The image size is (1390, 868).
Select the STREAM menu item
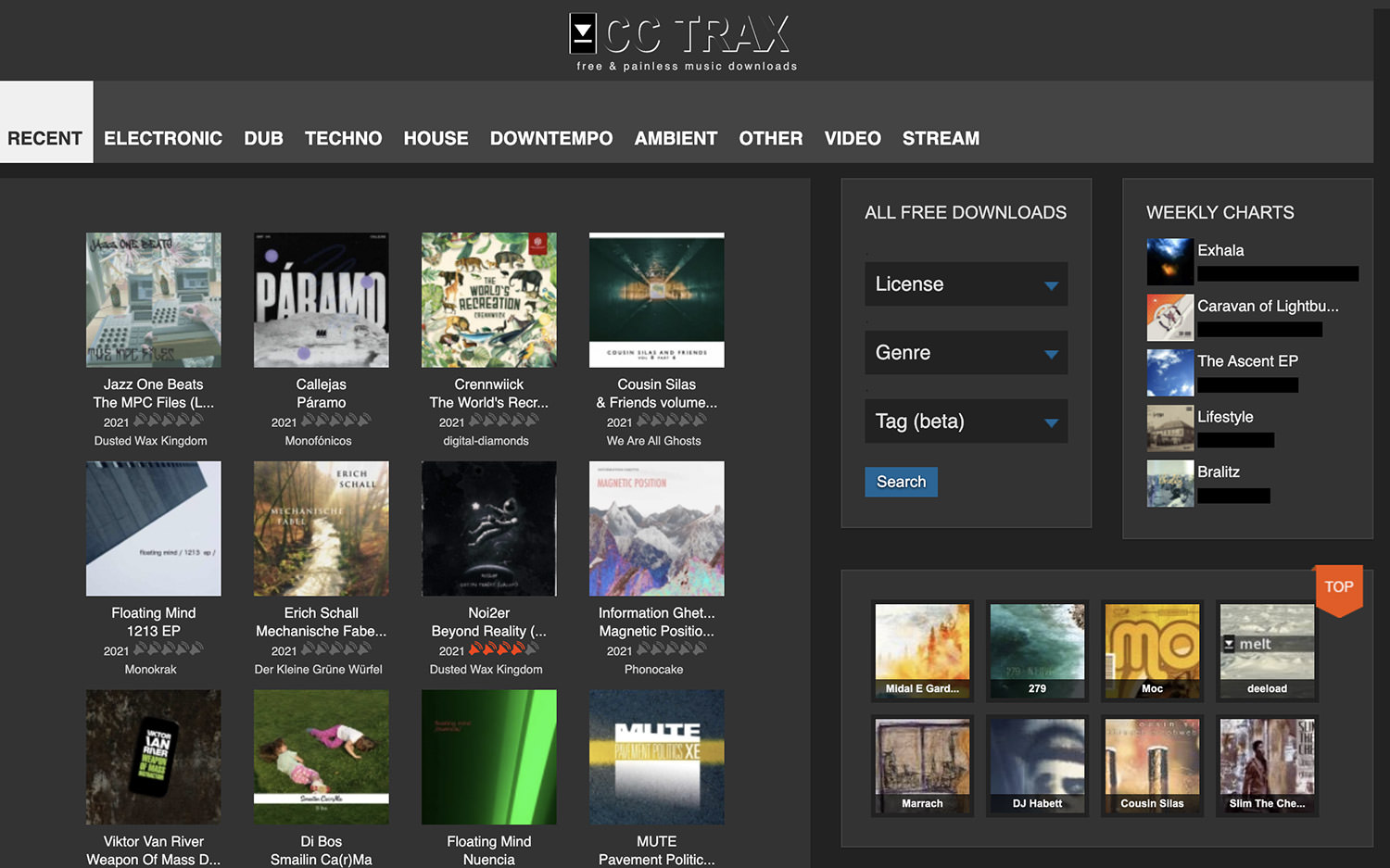[x=941, y=138]
